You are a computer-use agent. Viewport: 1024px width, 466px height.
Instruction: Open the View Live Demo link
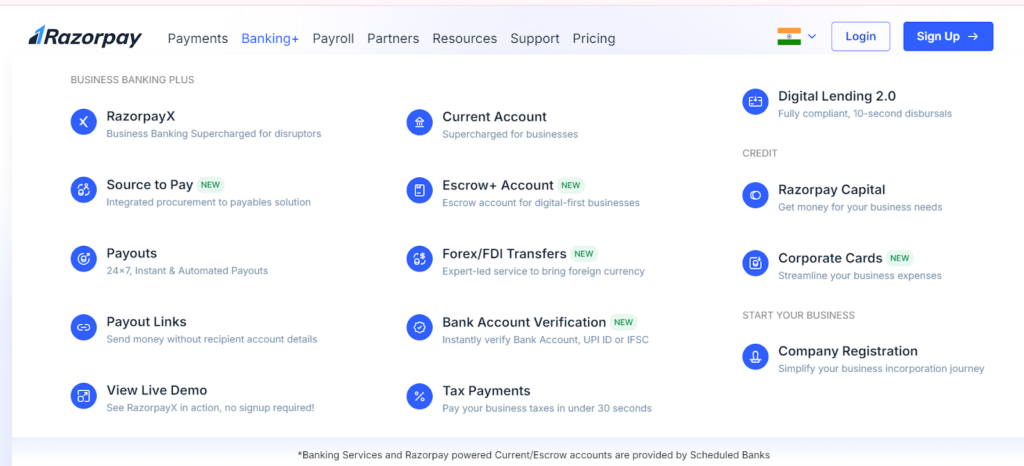pos(157,390)
